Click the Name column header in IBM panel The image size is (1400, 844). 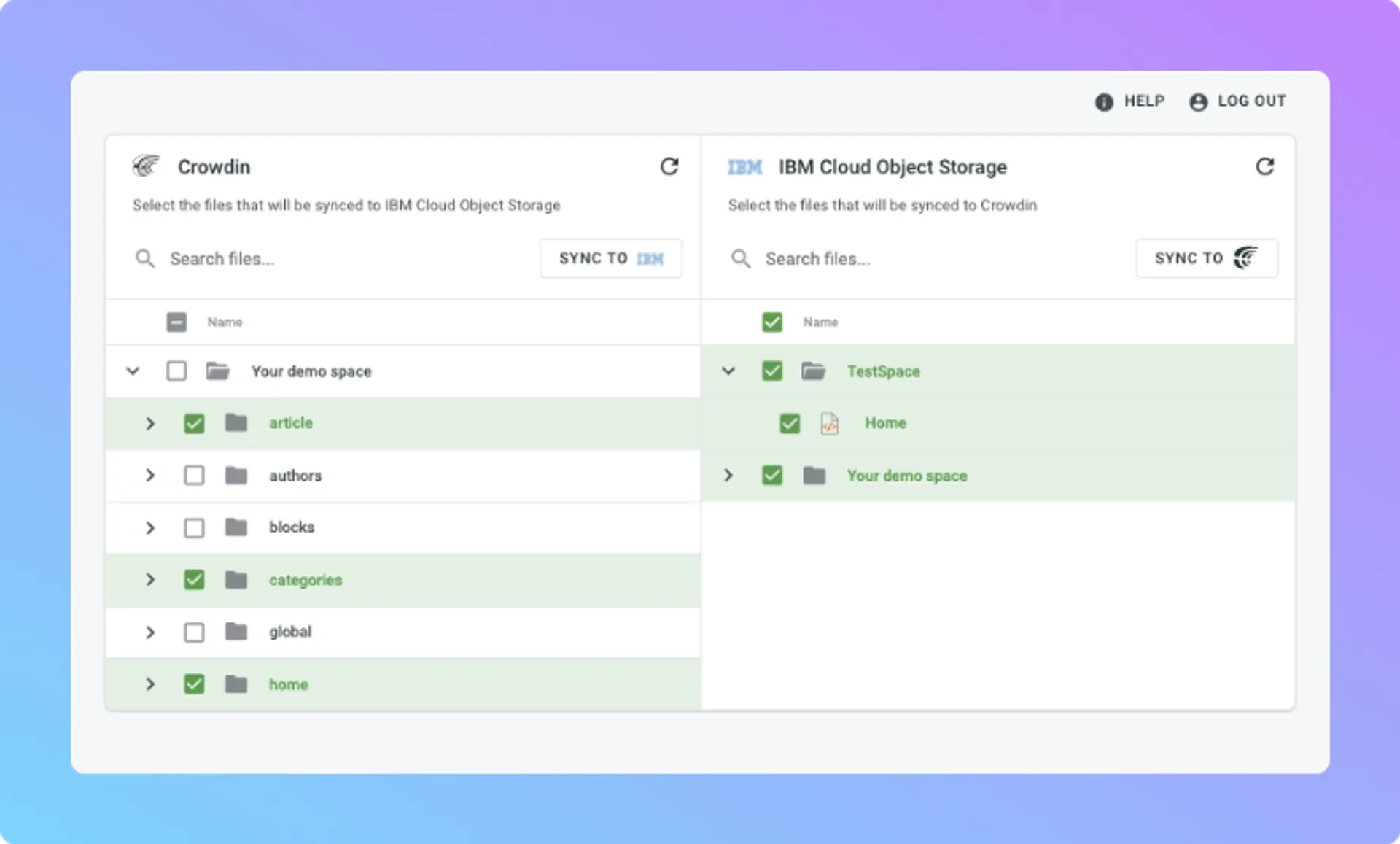pos(820,322)
